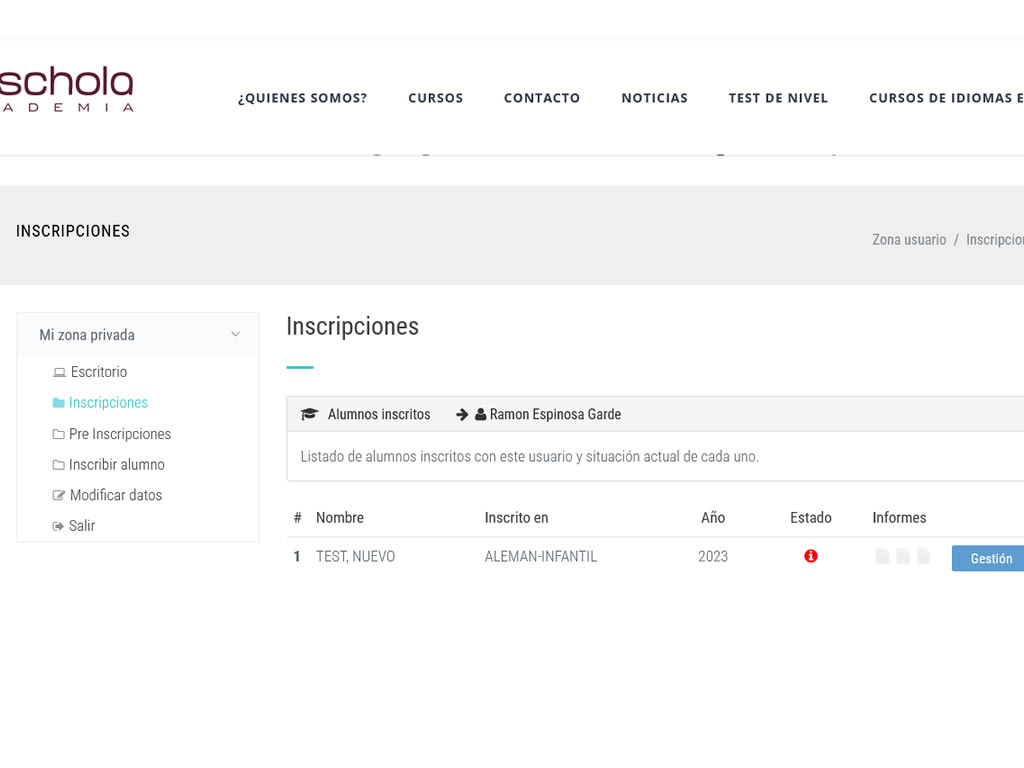Screen dimensions: 1024x768
Task: Open the ¿Quienes somos? menu item
Action: coord(302,98)
